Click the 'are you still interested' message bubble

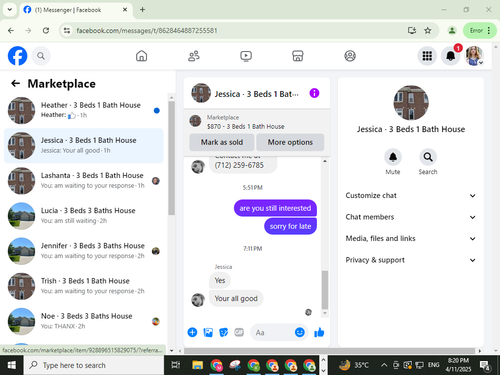pyautogui.click(x=275, y=208)
